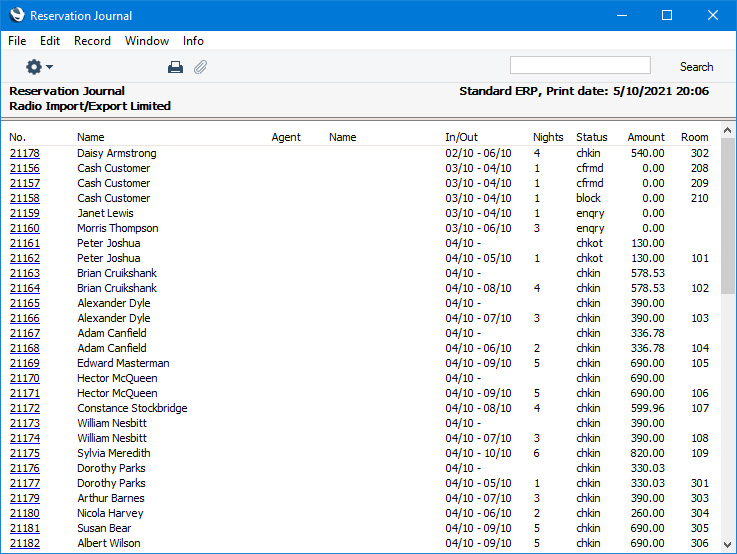Open reservation 21170 link
Screen dimensions: 737x554
click(x=25, y=378)
